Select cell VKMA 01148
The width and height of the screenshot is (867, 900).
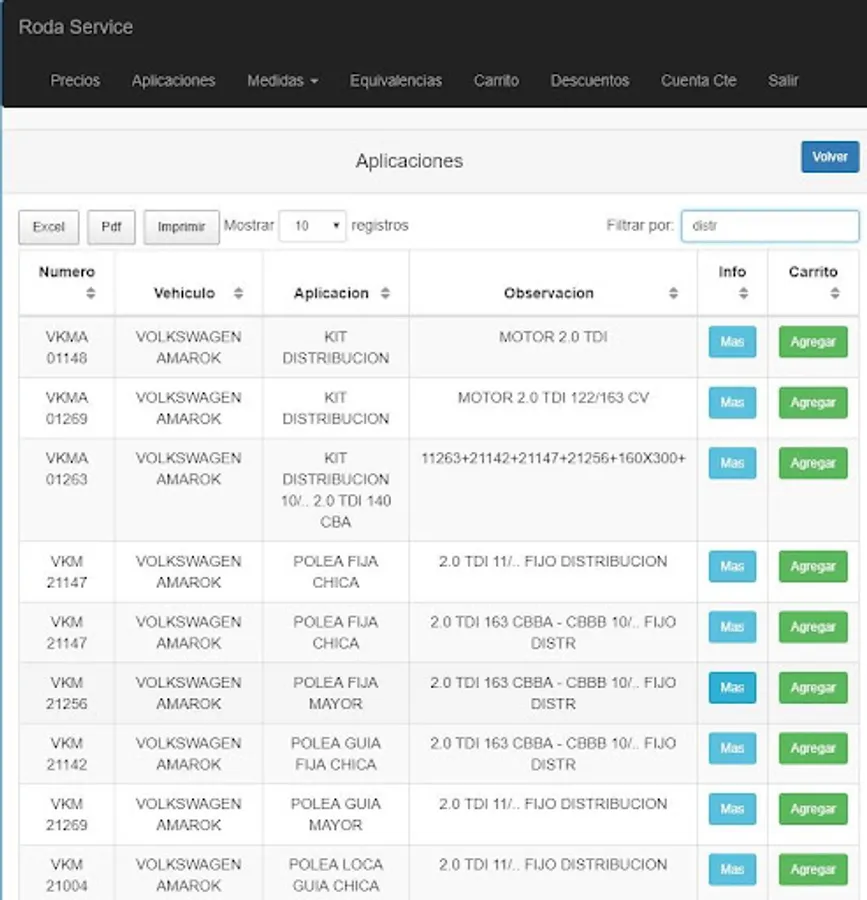[67, 347]
